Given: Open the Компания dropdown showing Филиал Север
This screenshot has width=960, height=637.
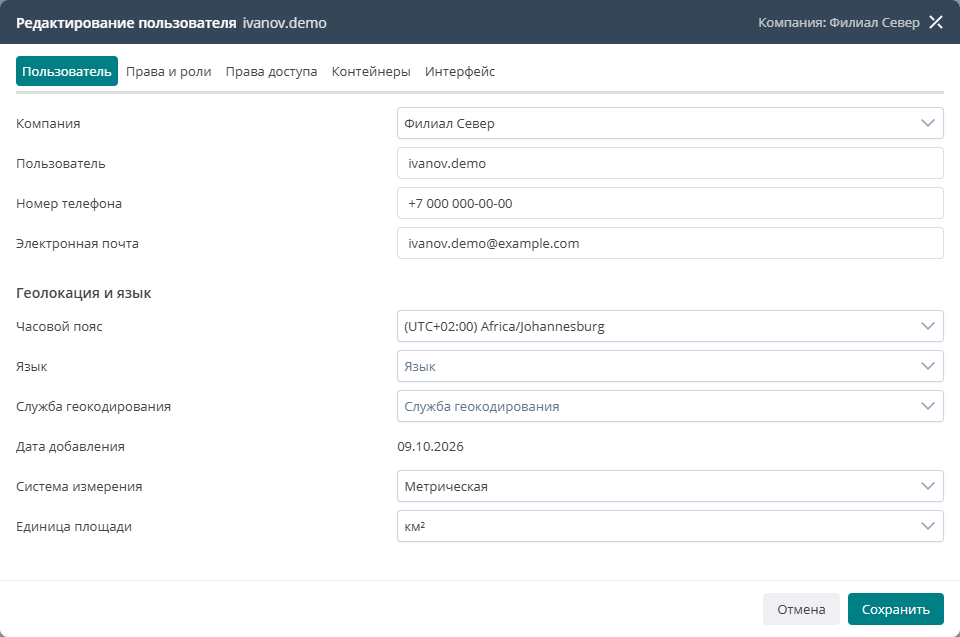Looking at the screenshot, I should [x=670, y=123].
